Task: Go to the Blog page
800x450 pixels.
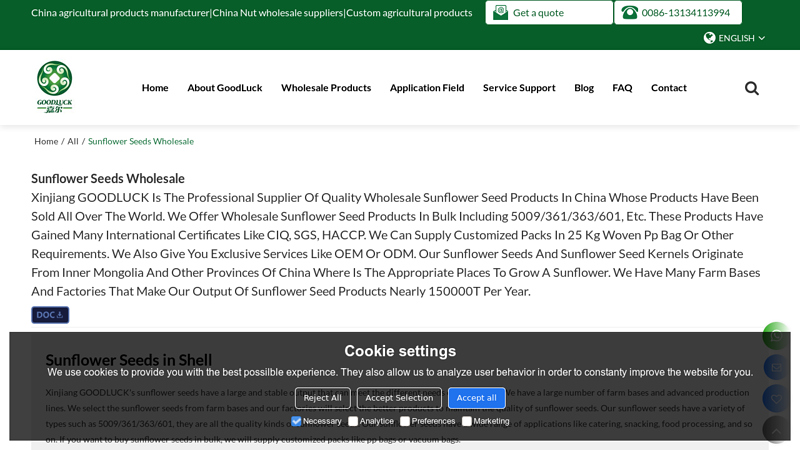Action: [x=584, y=88]
